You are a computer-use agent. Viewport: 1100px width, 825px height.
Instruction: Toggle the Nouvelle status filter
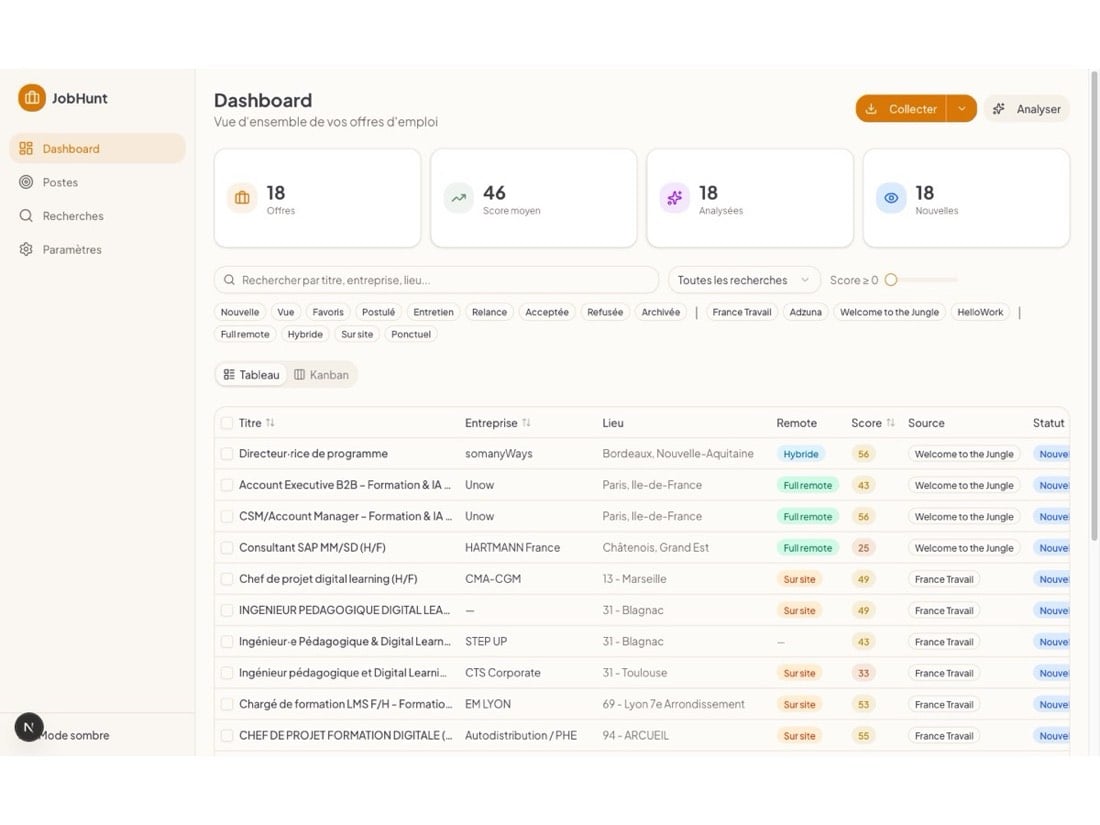240,312
